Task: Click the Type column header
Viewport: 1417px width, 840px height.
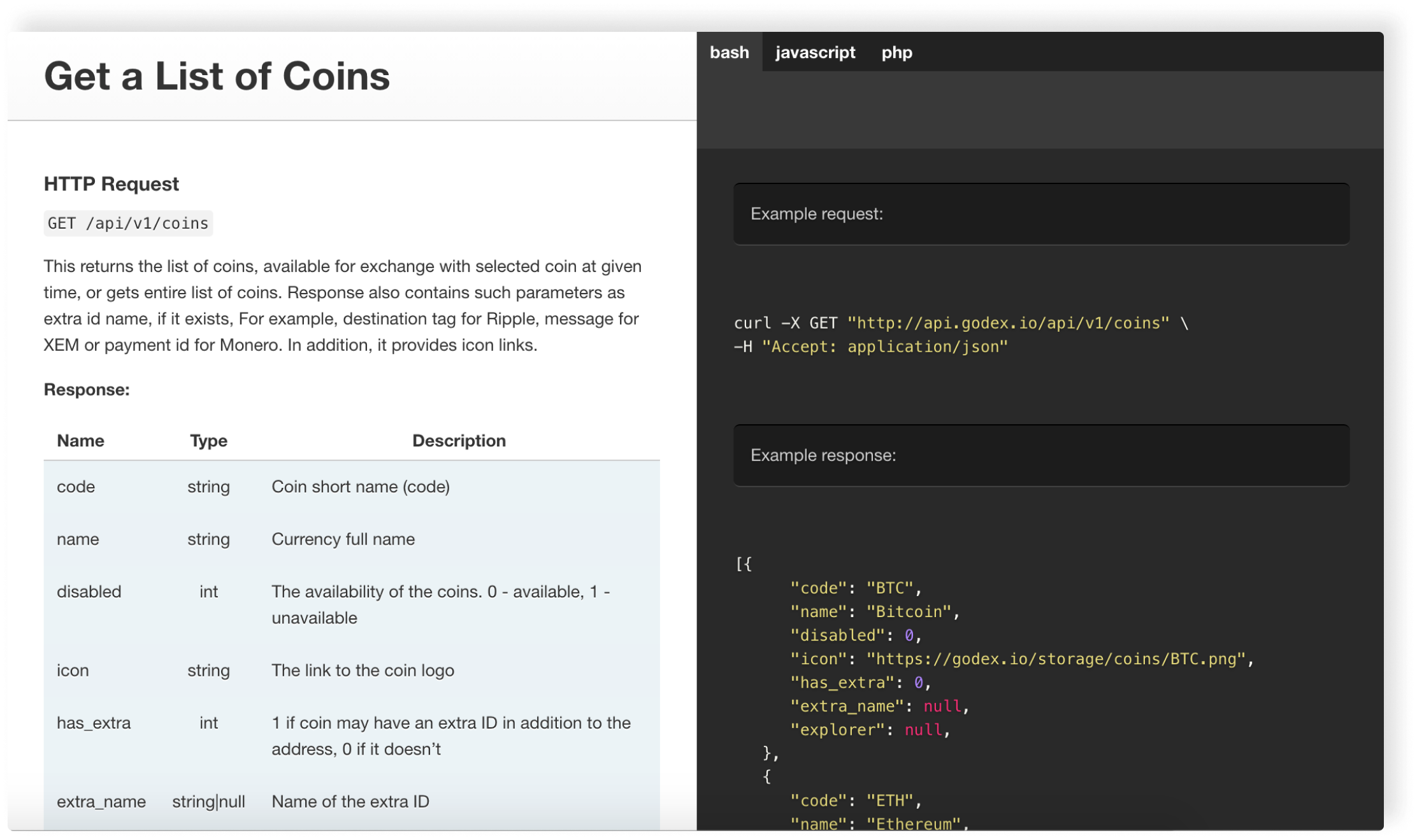Action: 208,441
